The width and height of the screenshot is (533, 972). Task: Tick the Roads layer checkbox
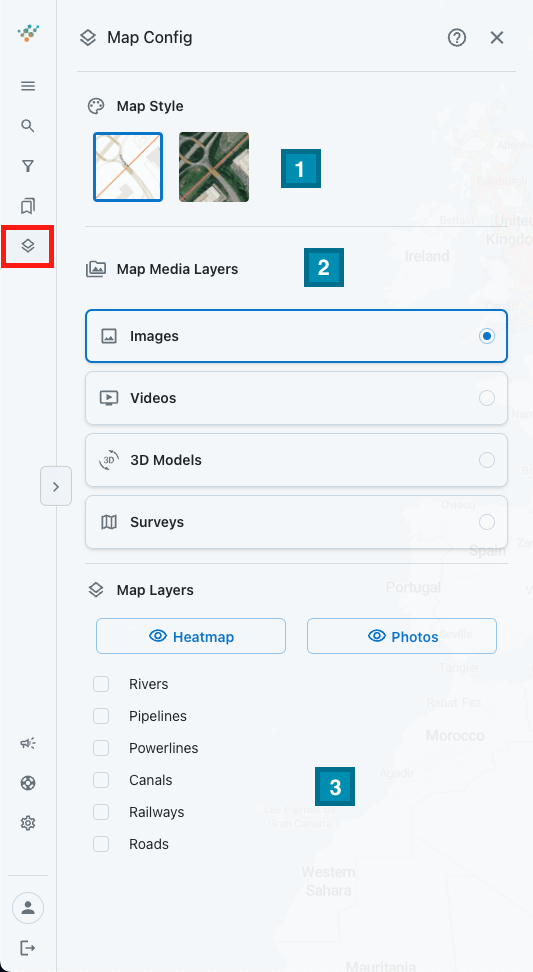click(101, 844)
